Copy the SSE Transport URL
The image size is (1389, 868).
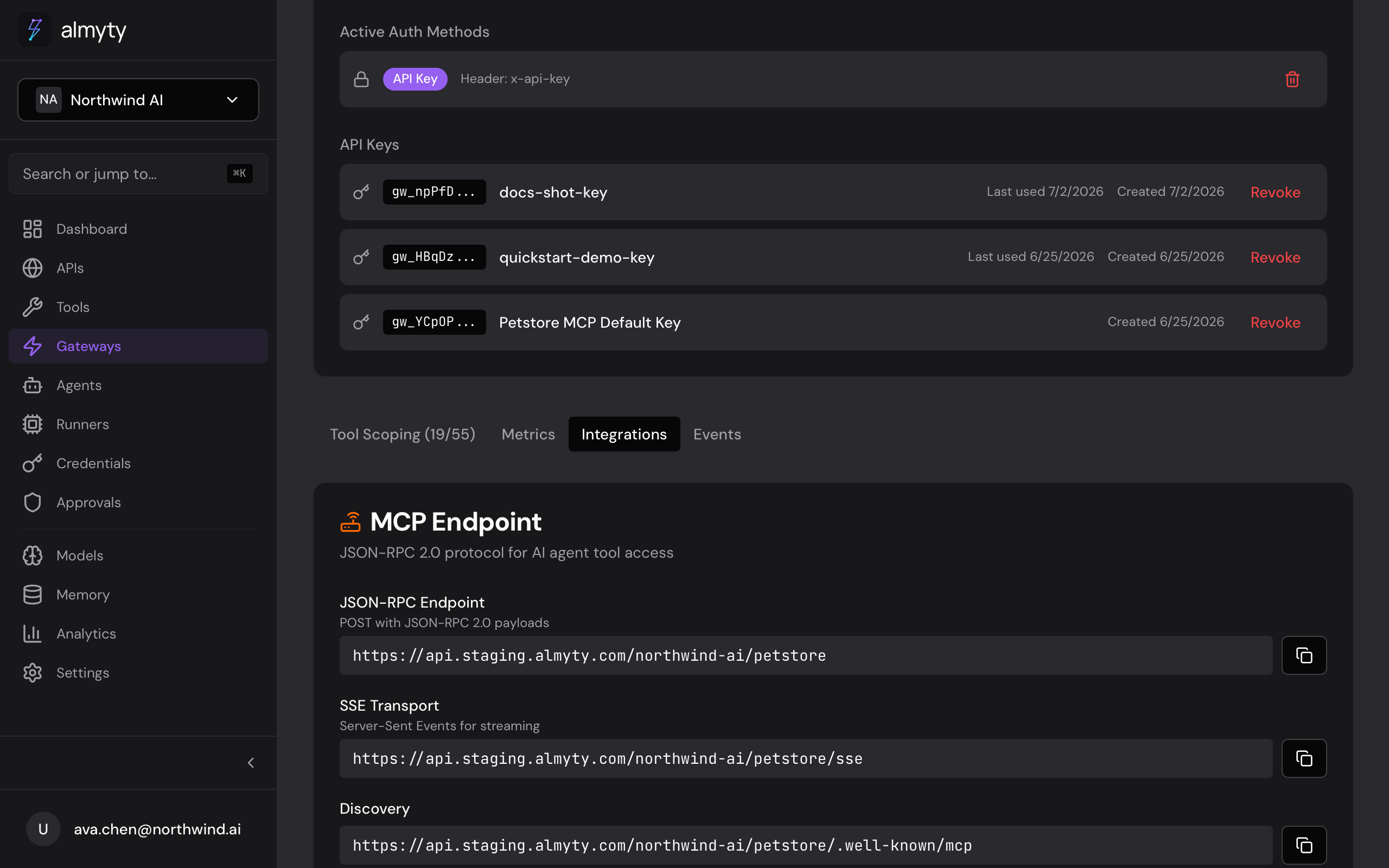coord(1303,758)
